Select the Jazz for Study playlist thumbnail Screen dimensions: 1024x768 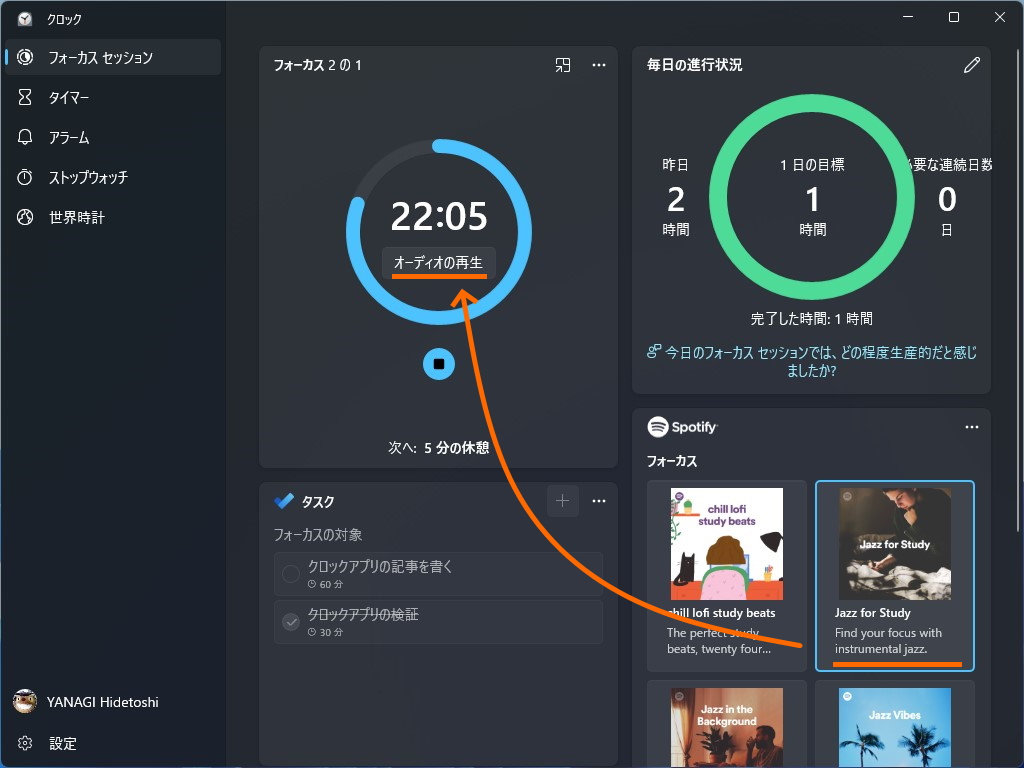click(x=894, y=543)
